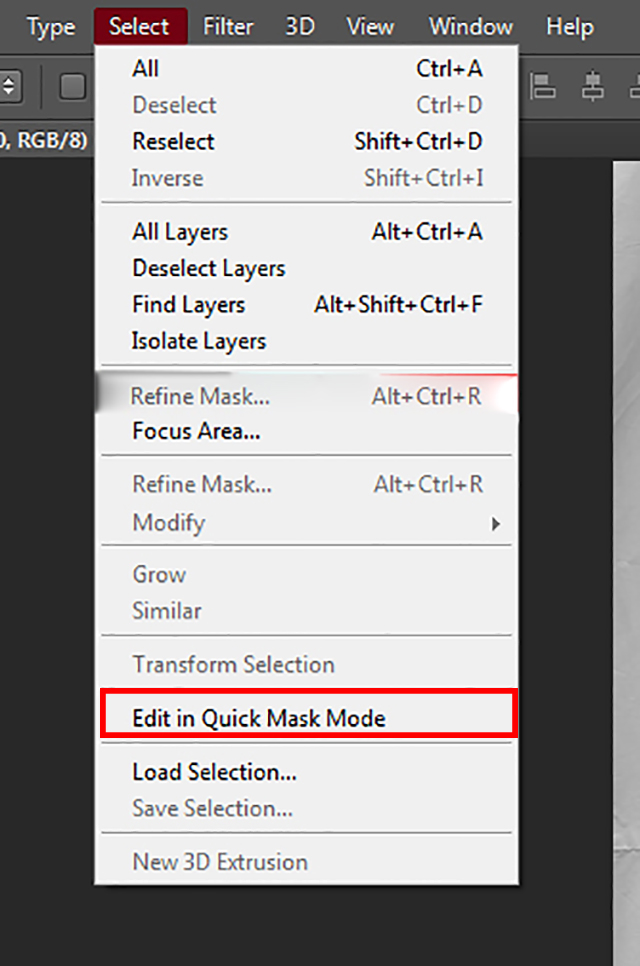The width and height of the screenshot is (640, 966).
Task: Click the align left edges icon
Action: coord(543,87)
